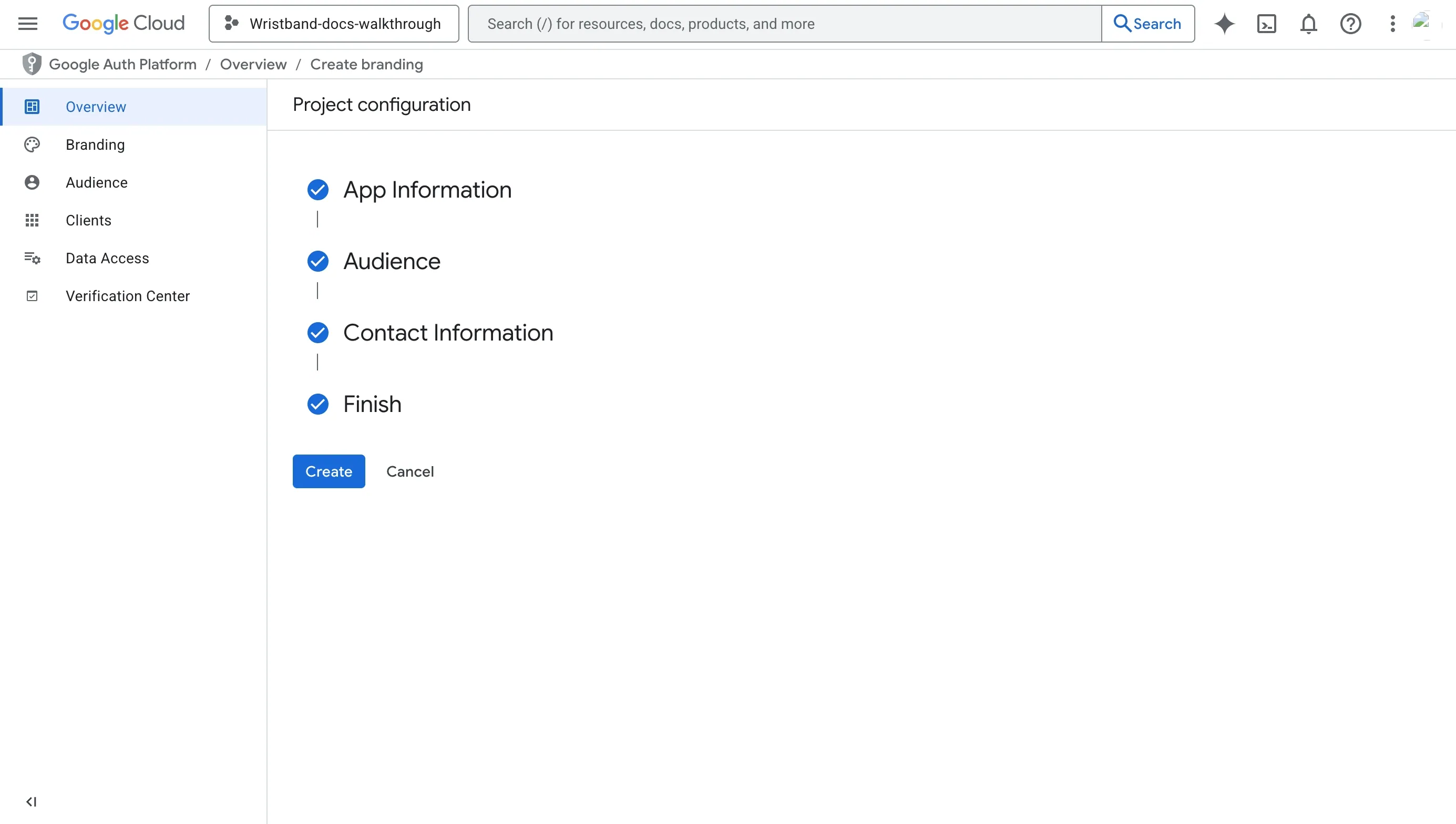Click the Audience person icon
Viewport: 1456px width, 824px height.
[32, 182]
